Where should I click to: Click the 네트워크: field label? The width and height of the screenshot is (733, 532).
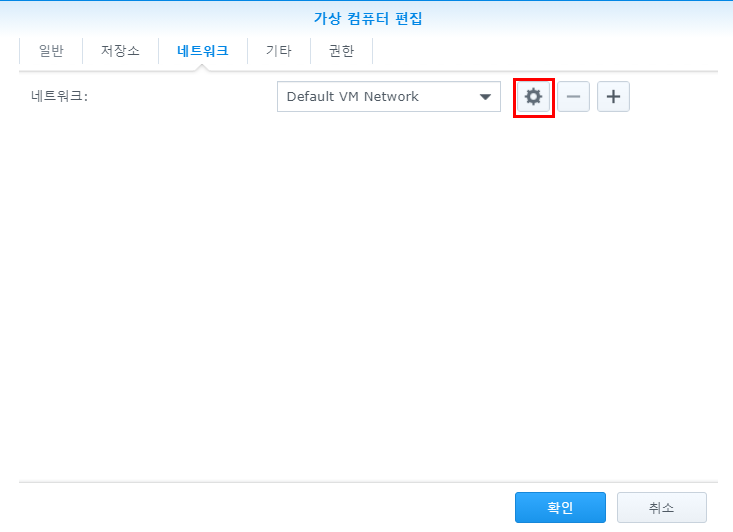(x=59, y=96)
